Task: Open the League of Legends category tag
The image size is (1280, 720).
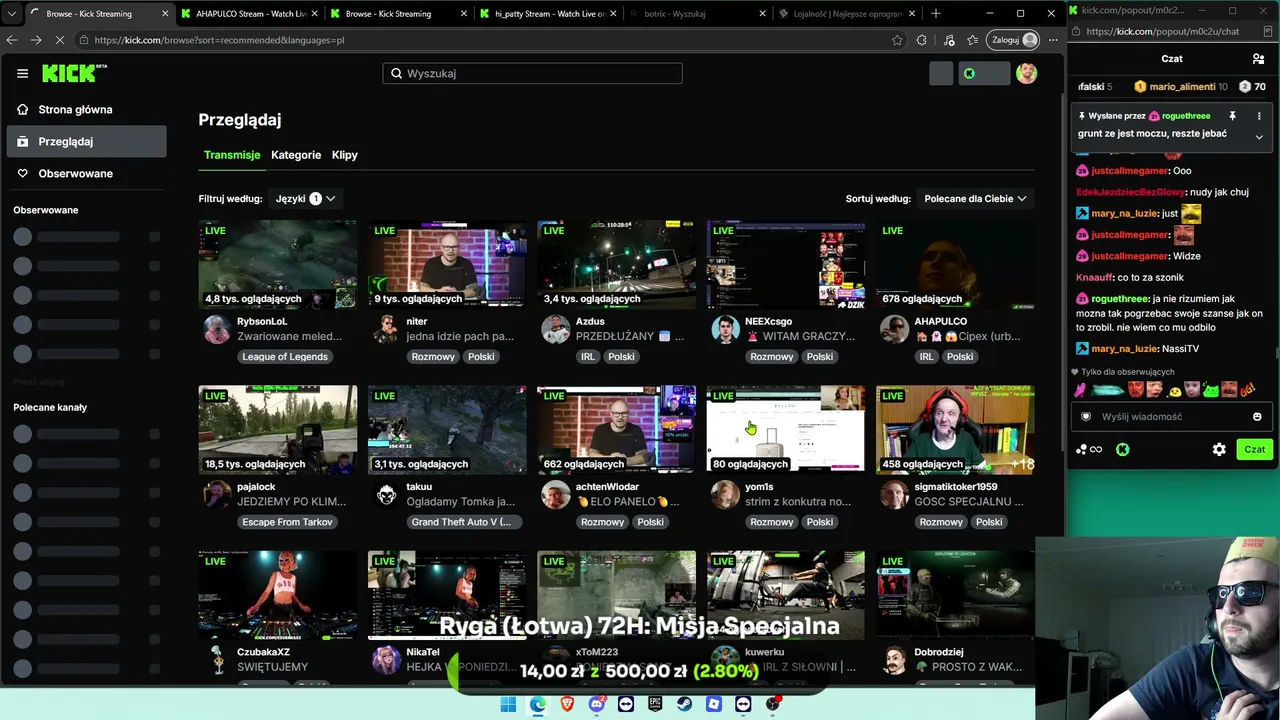Action: click(x=285, y=357)
